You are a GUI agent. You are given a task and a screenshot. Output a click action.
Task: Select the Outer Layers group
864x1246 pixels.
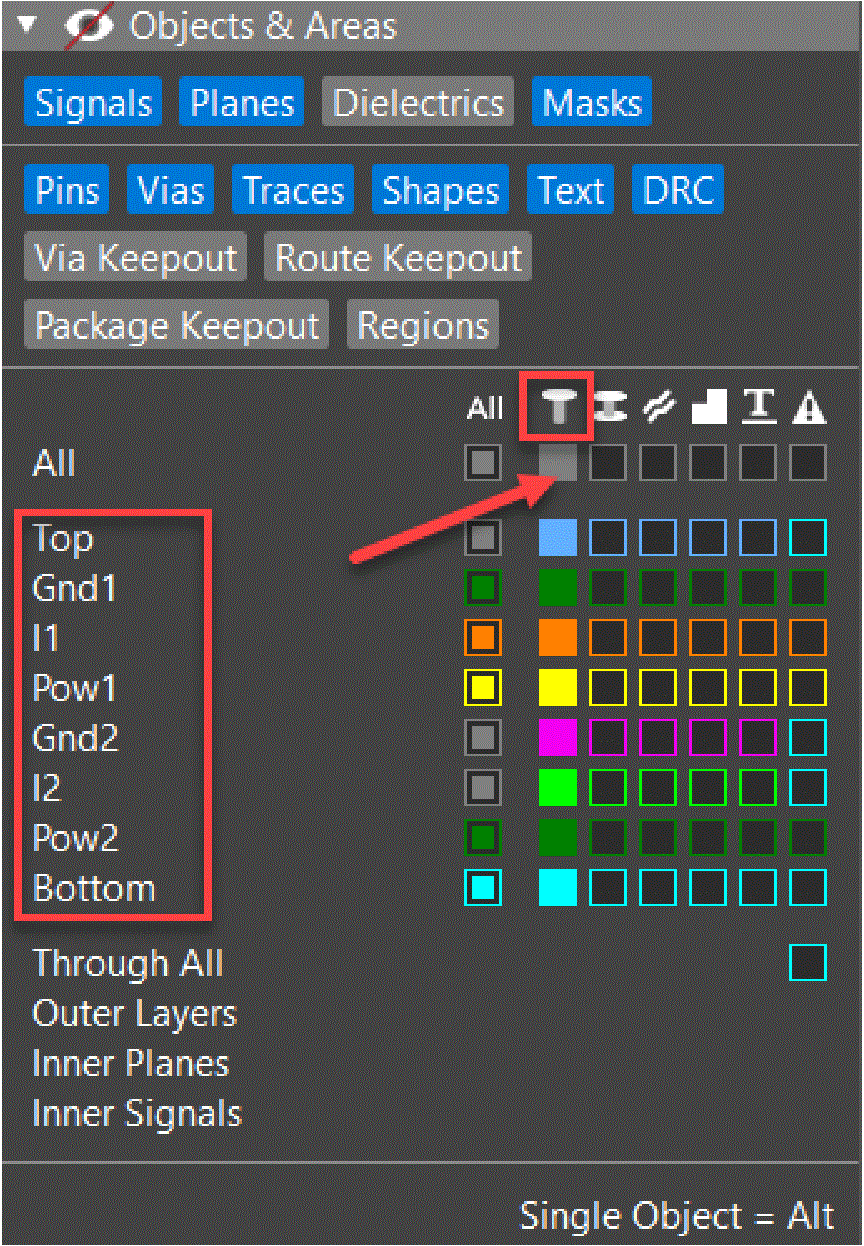[134, 1014]
